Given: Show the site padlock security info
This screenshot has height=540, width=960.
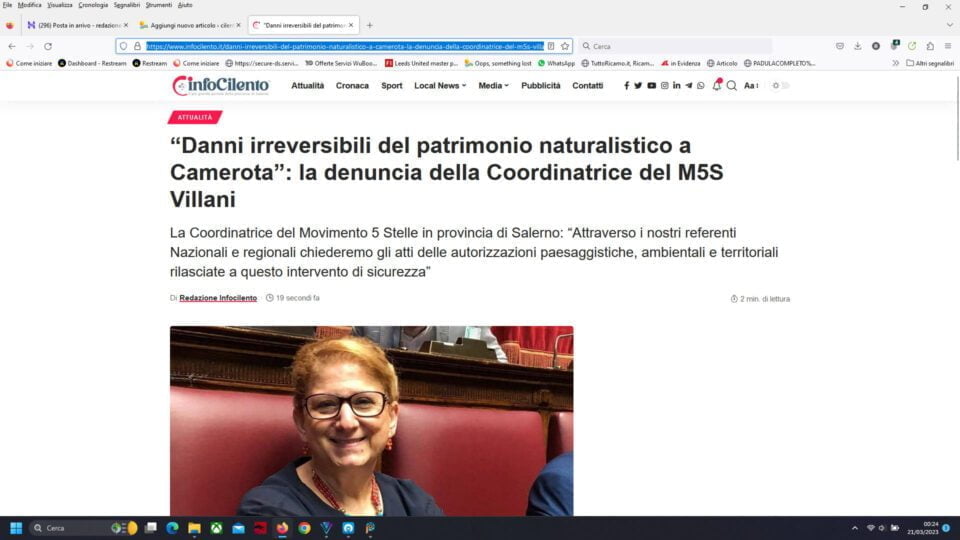Looking at the screenshot, I should (137, 46).
